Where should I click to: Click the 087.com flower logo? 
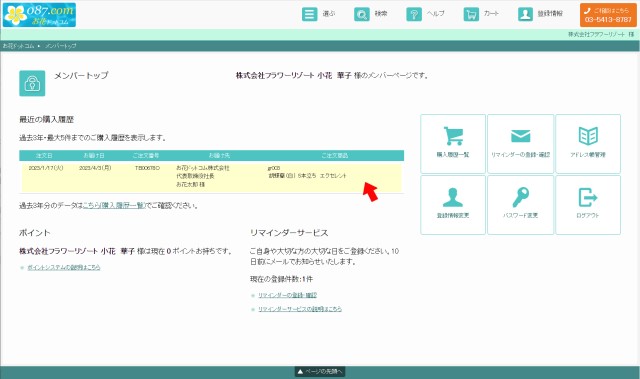[39, 15]
